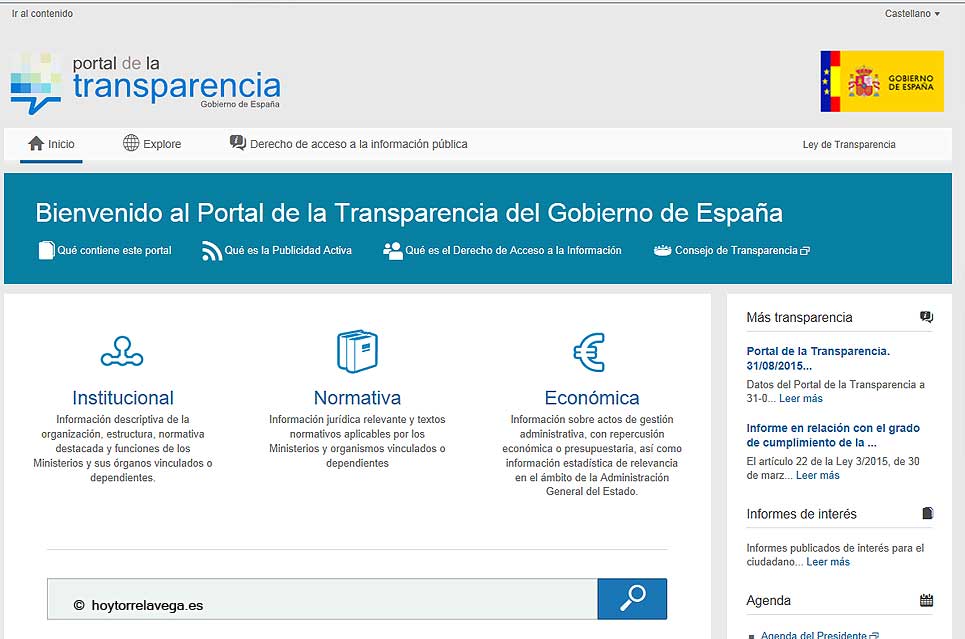Viewport: 965px width, 639px height.
Task: Open the calendar icon beside Agenda
Action: 926,599
